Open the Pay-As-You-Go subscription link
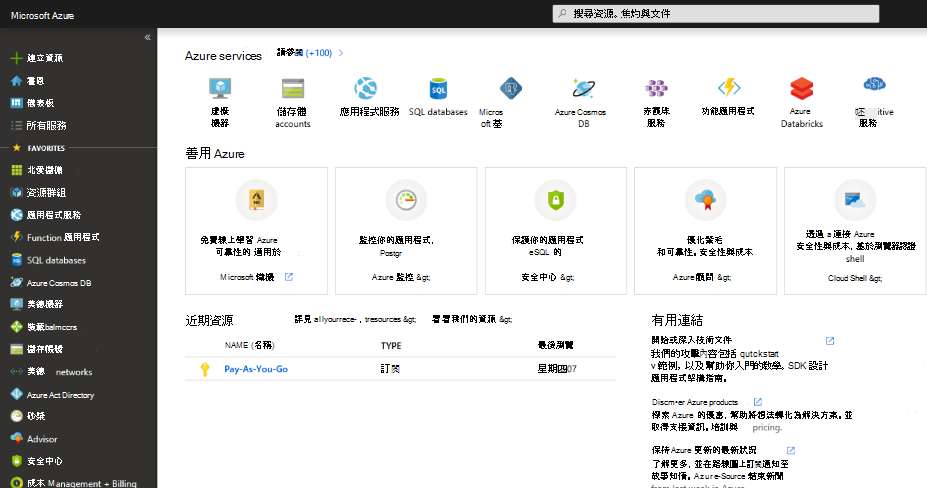Image resolution: width=927 pixels, height=488 pixels. coord(256,369)
